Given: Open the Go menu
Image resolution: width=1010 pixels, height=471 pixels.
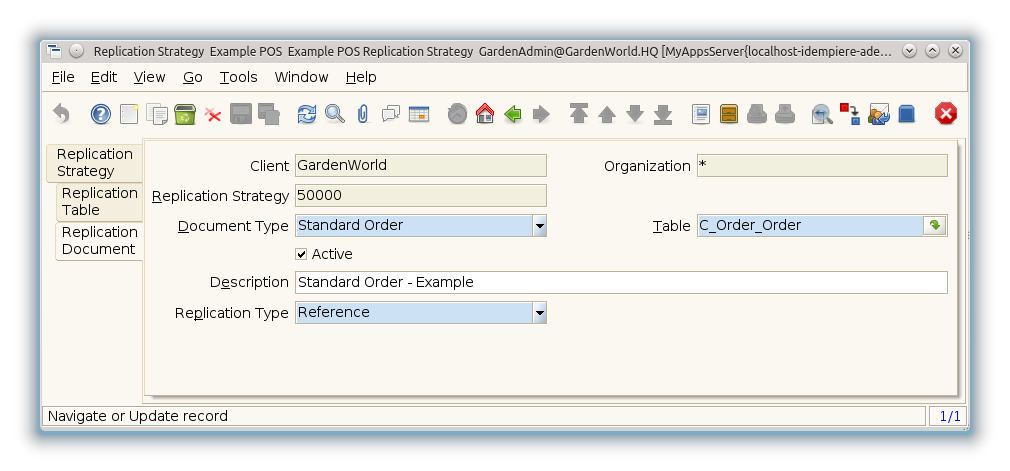Looking at the screenshot, I should (192, 77).
